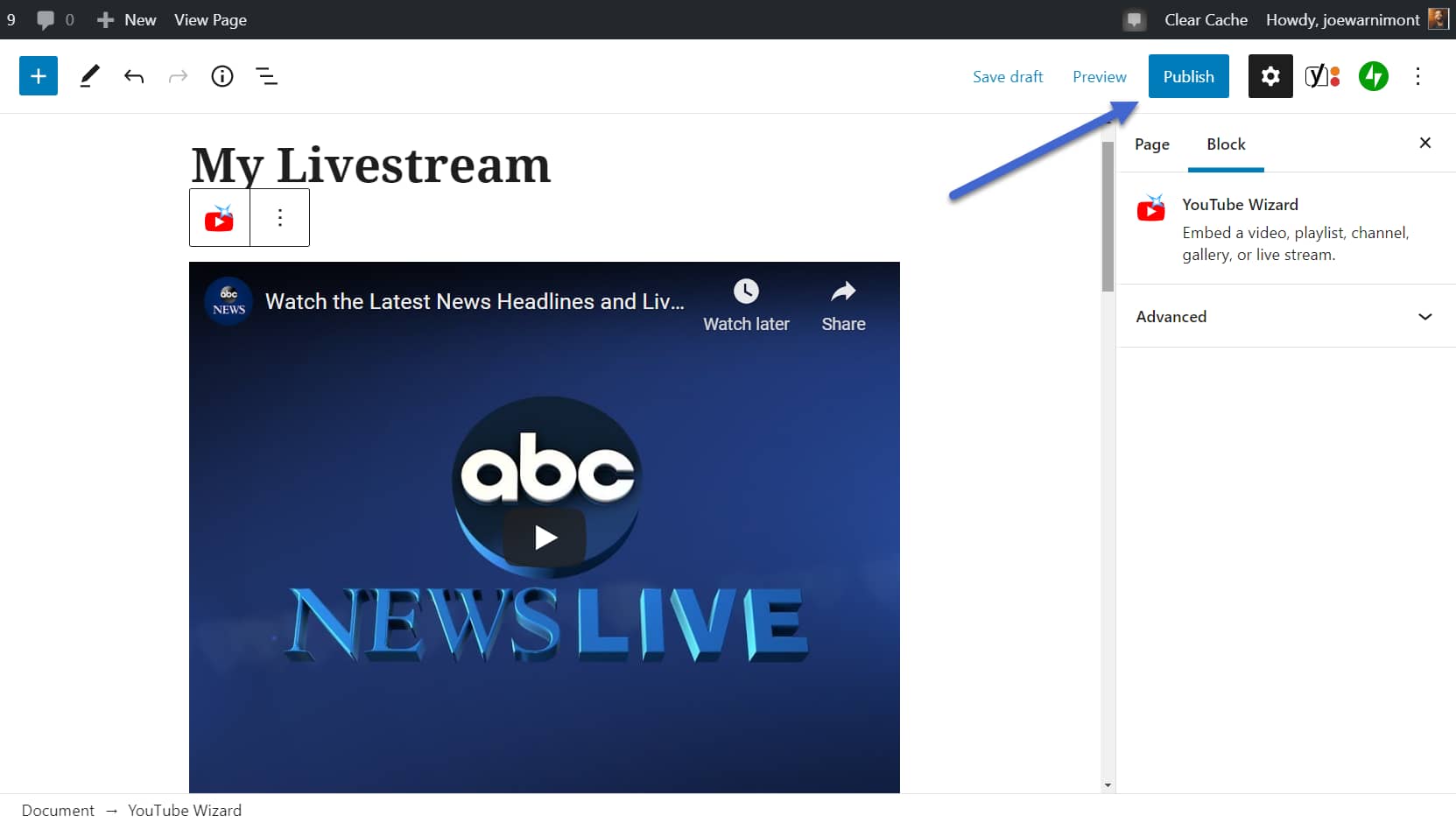Select the Tools pencil icon
Viewport: 1456px width, 823px height.
tap(89, 76)
